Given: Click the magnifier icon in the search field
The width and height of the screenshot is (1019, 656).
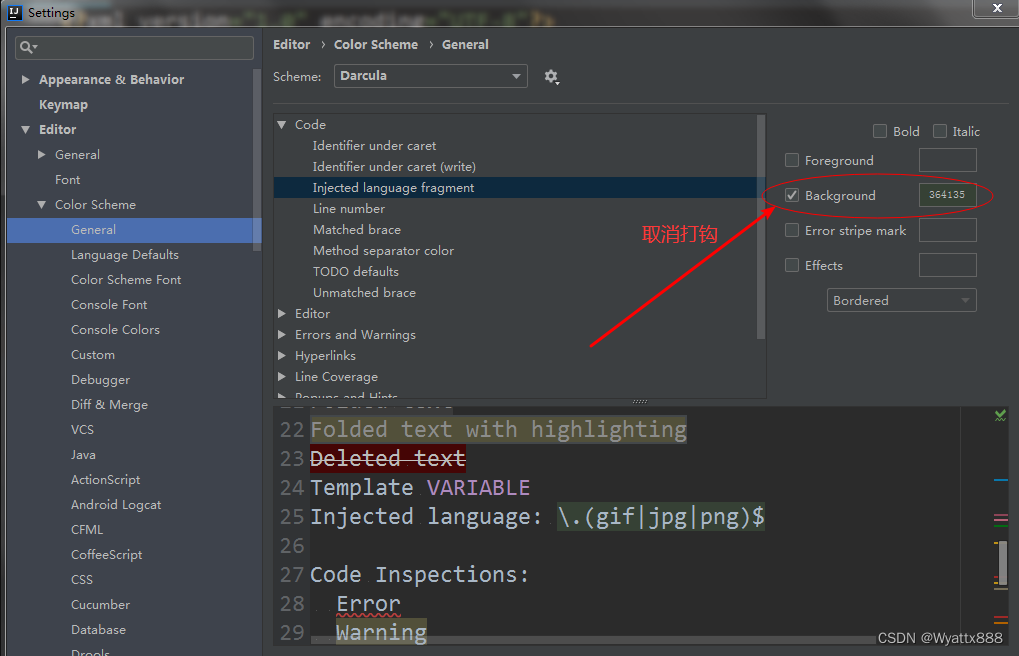Looking at the screenshot, I should 25,47.
